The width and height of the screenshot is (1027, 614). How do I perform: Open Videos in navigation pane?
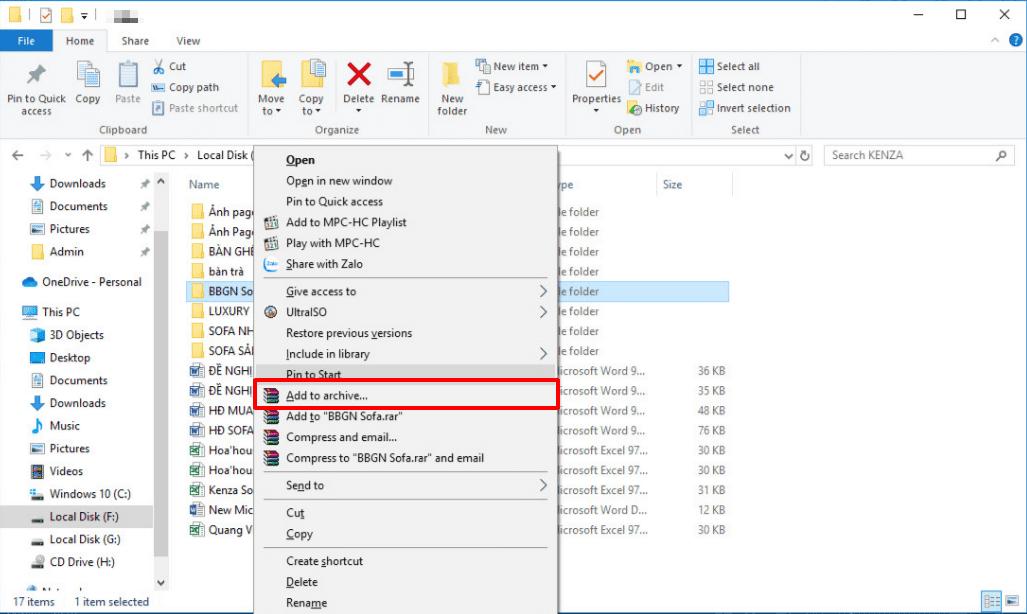pos(57,471)
